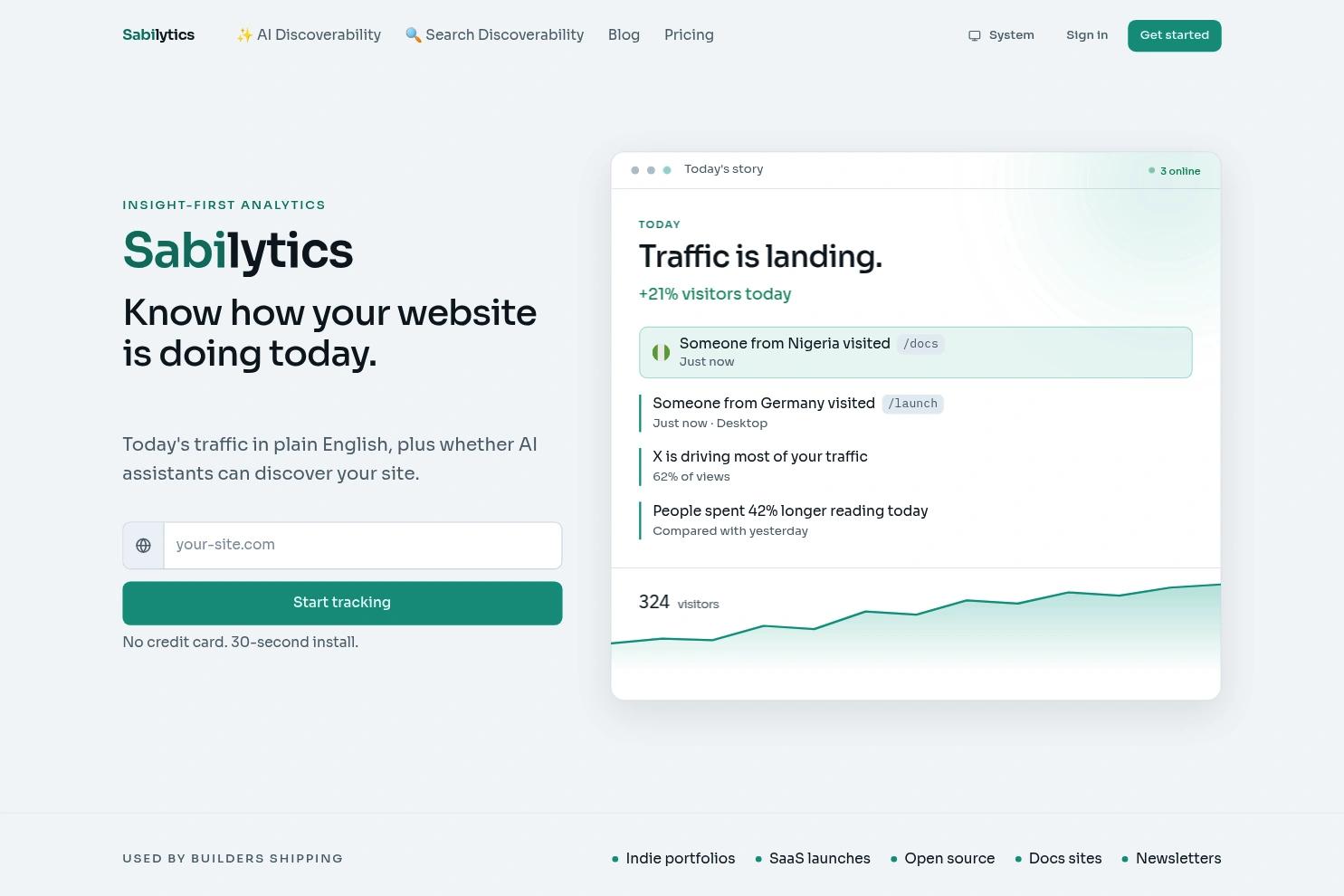Click the '3 online' status indicator
The height and width of the screenshot is (896, 1344).
tap(1175, 171)
